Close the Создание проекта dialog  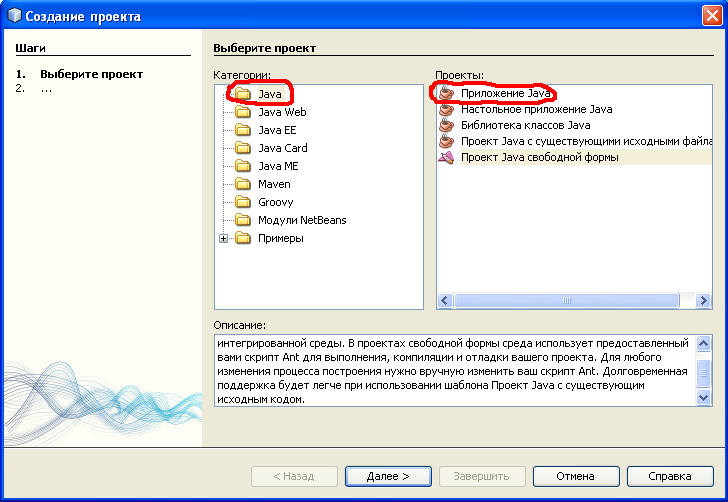[x=712, y=16]
